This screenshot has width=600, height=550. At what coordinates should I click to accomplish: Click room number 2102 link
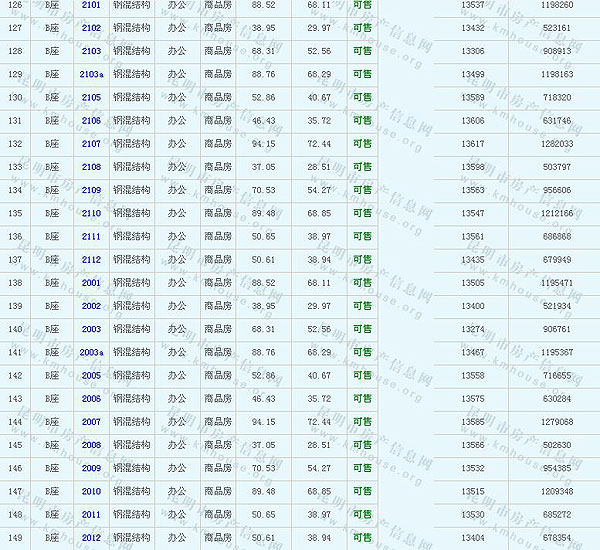pos(91,28)
